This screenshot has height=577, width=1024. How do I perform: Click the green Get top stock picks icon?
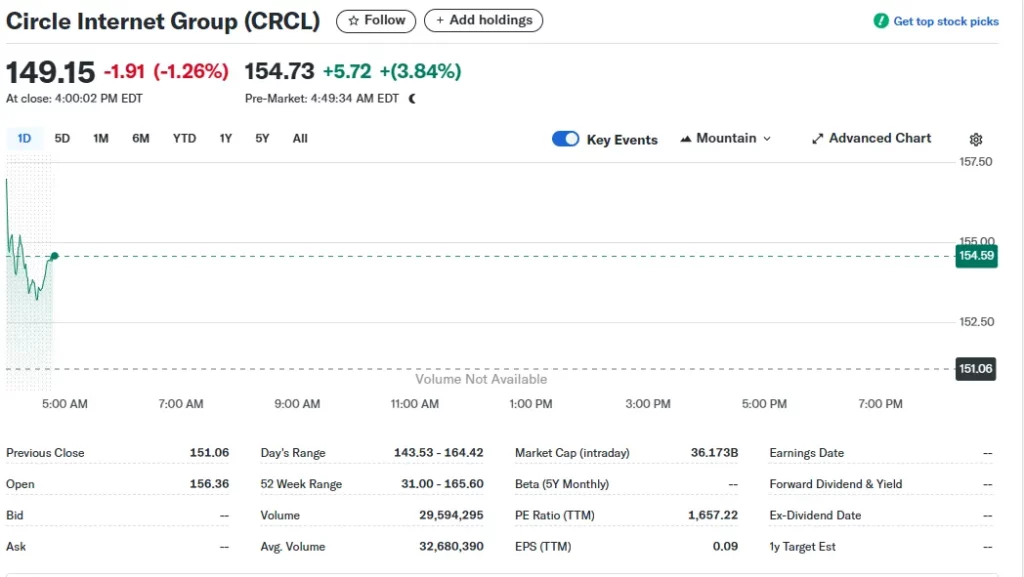(x=880, y=21)
